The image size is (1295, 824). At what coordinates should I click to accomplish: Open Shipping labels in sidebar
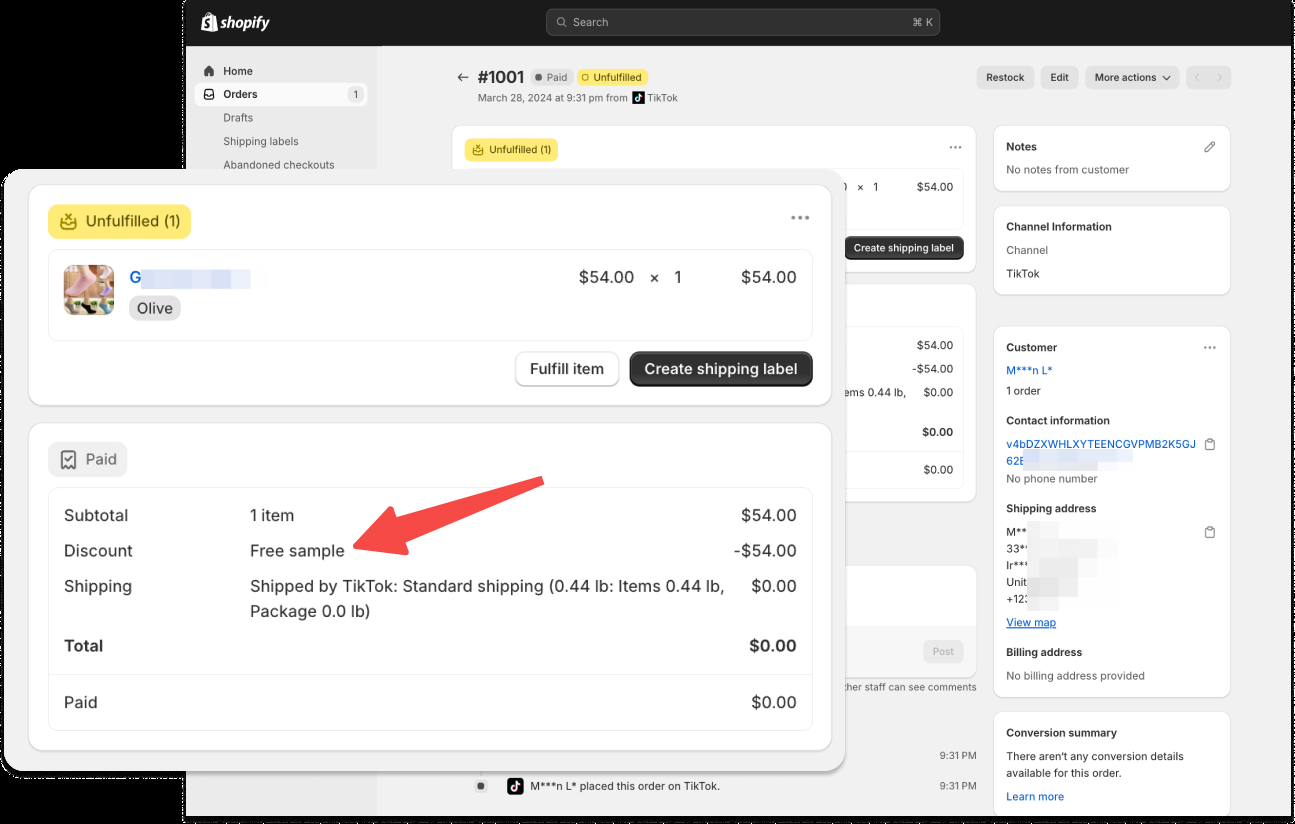pos(260,142)
